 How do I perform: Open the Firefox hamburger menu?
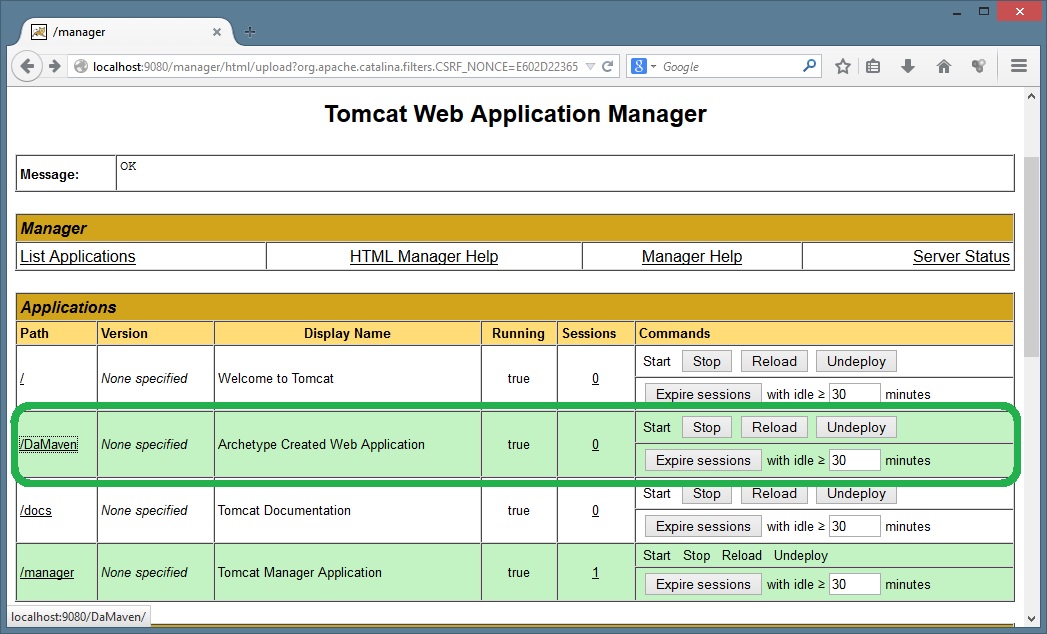1019,66
